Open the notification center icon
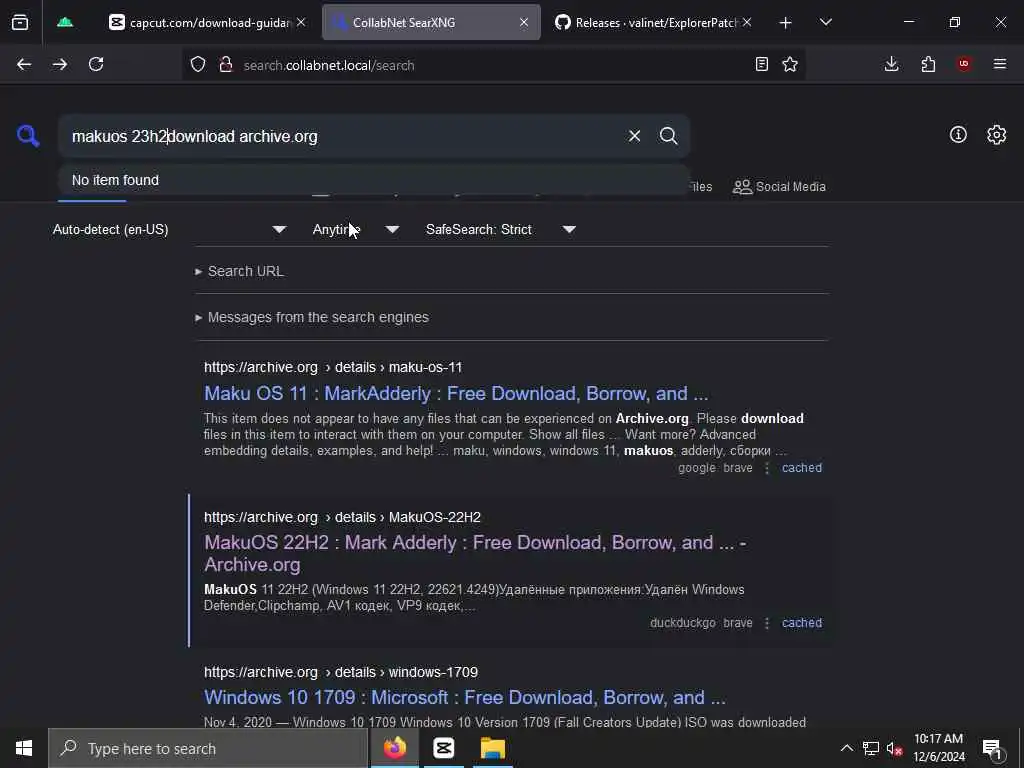 coord(992,749)
